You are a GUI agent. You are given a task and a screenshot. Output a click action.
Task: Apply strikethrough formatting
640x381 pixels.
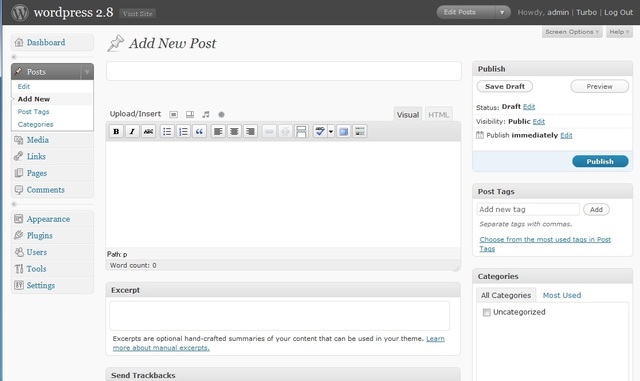pyautogui.click(x=148, y=131)
